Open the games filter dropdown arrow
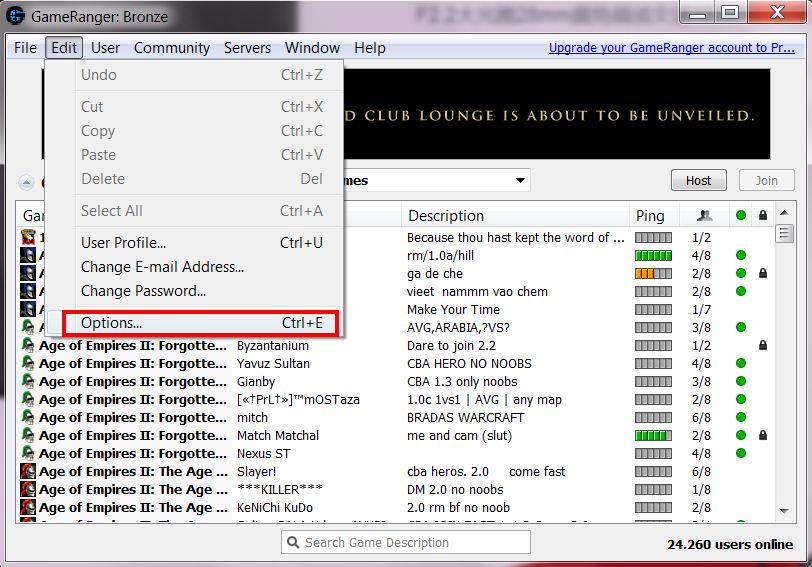 pyautogui.click(x=520, y=180)
